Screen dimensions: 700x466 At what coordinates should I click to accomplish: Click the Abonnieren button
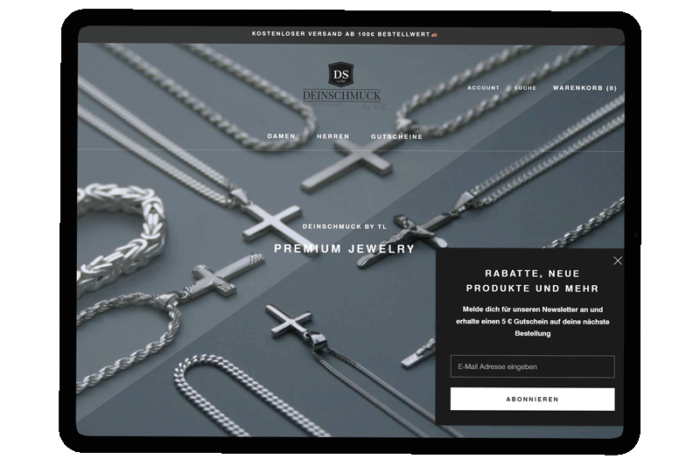click(532, 399)
